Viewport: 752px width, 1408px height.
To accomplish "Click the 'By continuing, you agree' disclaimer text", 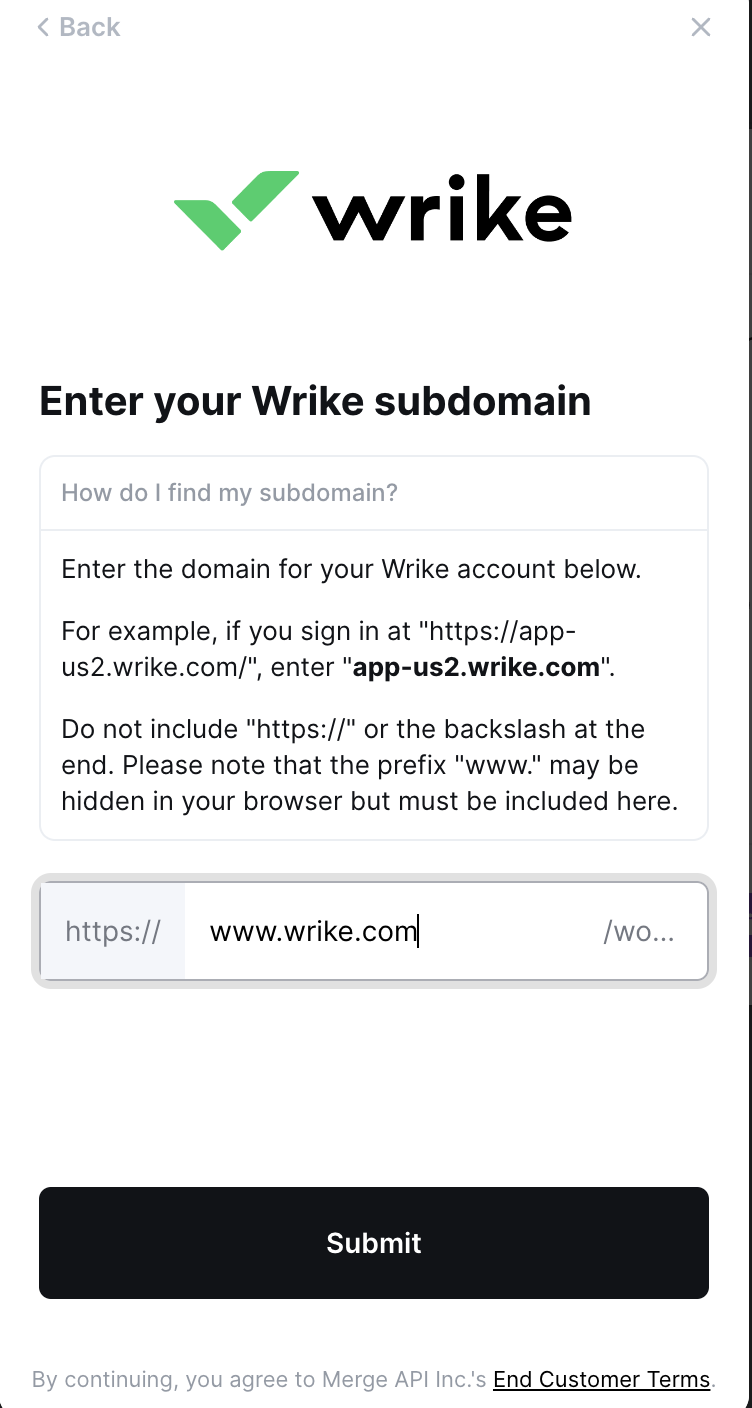I will [260, 1380].
